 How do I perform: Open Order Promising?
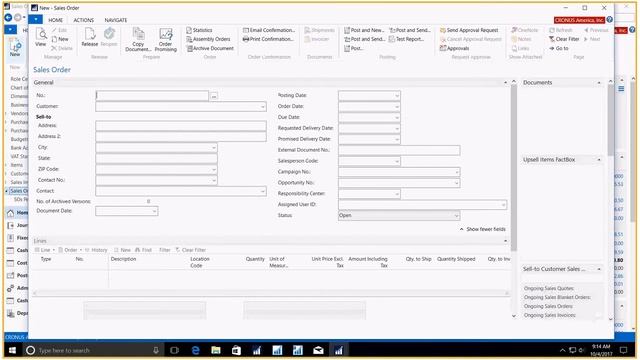click(x=165, y=39)
